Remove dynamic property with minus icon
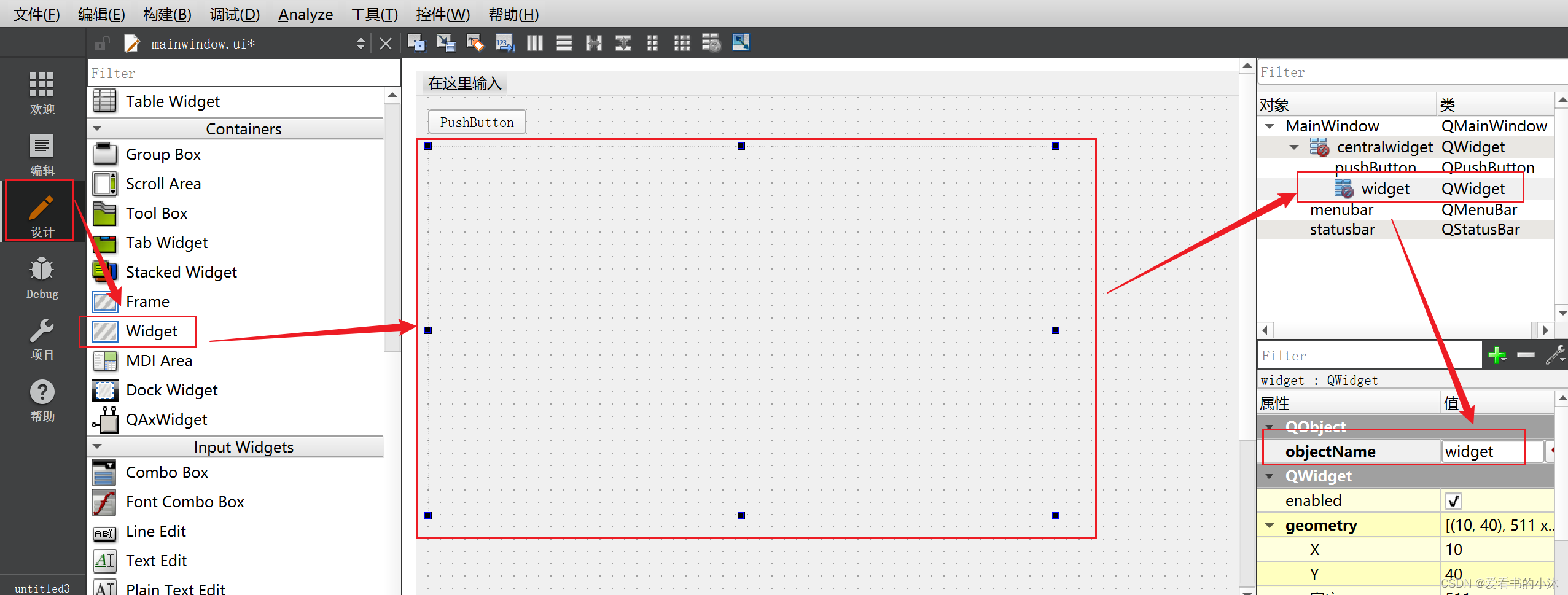This screenshot has height=595, width=1568. point(1526,355)
